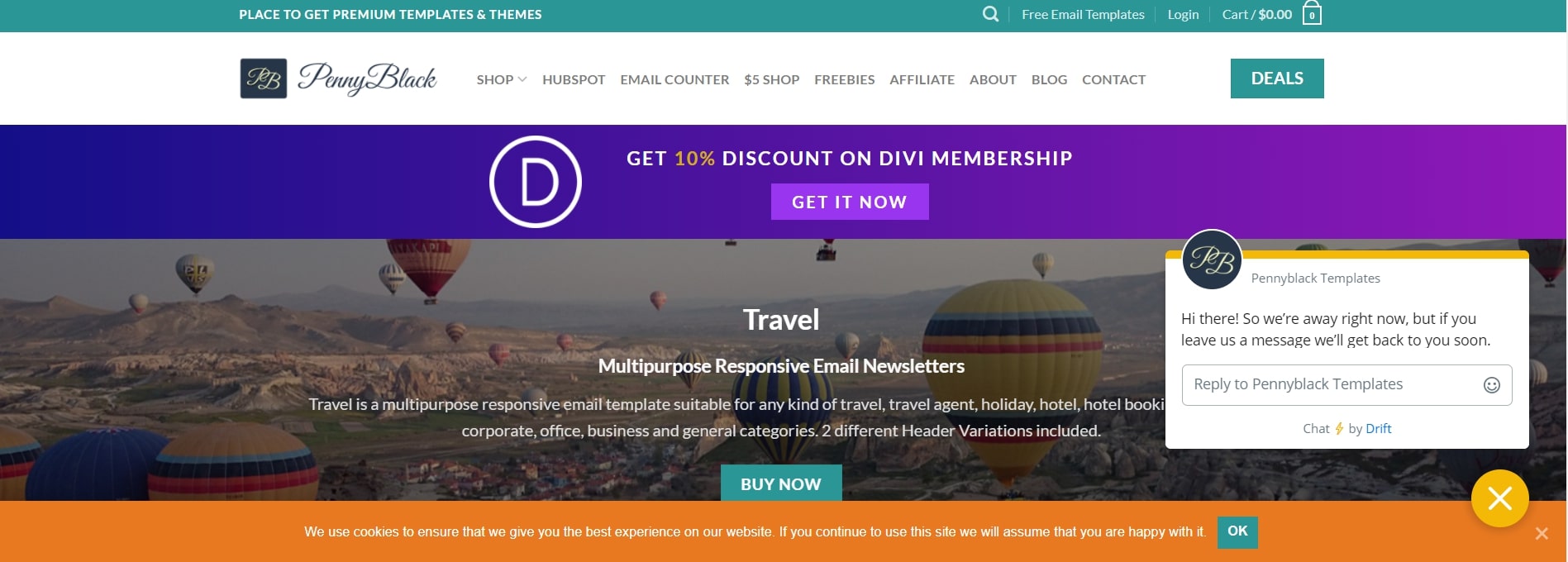1568x562 pixels.
Task: Open Free Email Templates link
Action: (x=1083, y=14)
